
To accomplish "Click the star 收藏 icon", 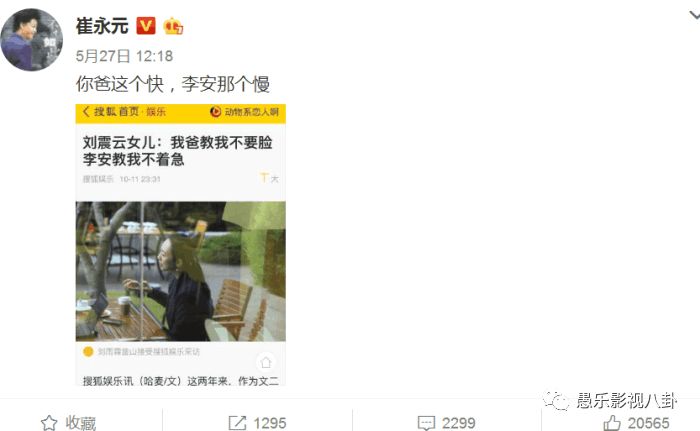I will click(x=49, y=423).
